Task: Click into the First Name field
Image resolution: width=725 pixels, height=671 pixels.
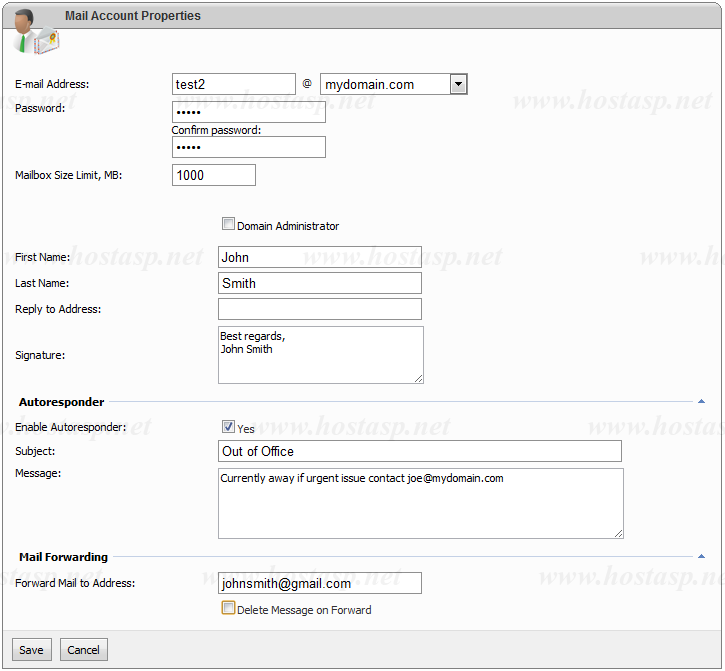Action: pyautogui.click(x=319, y=257)
